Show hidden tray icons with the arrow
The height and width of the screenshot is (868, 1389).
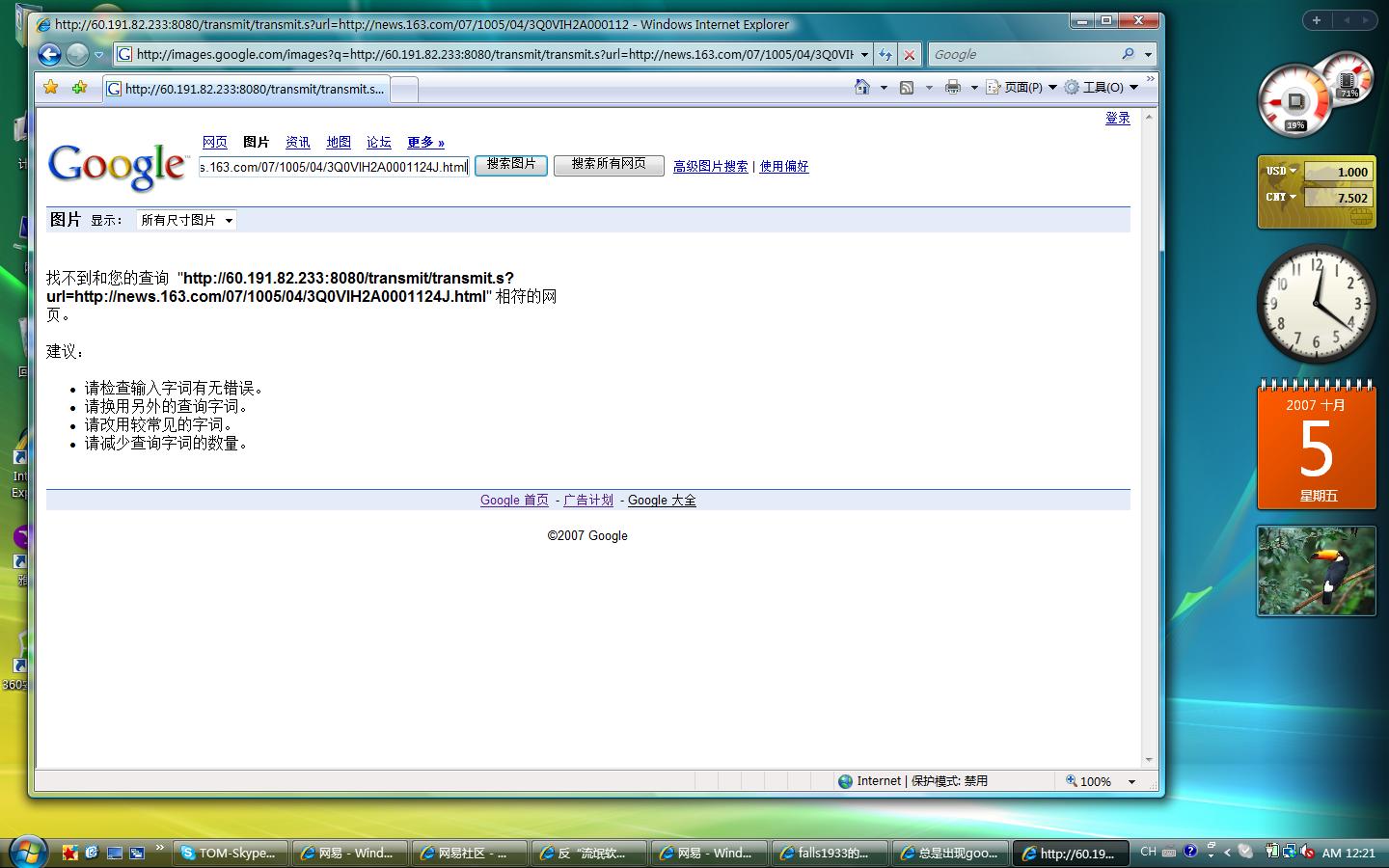pos(1227,853)
